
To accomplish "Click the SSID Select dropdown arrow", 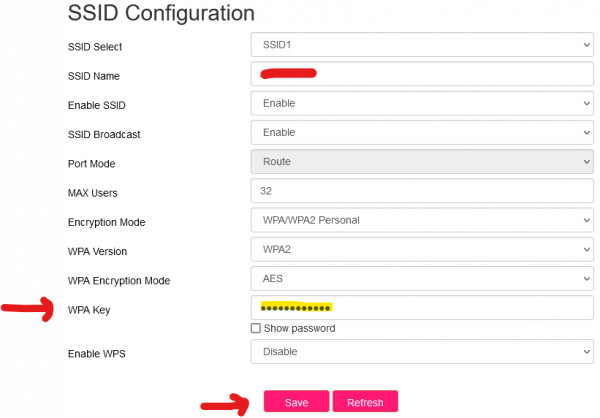I will [x=585, y=45].
